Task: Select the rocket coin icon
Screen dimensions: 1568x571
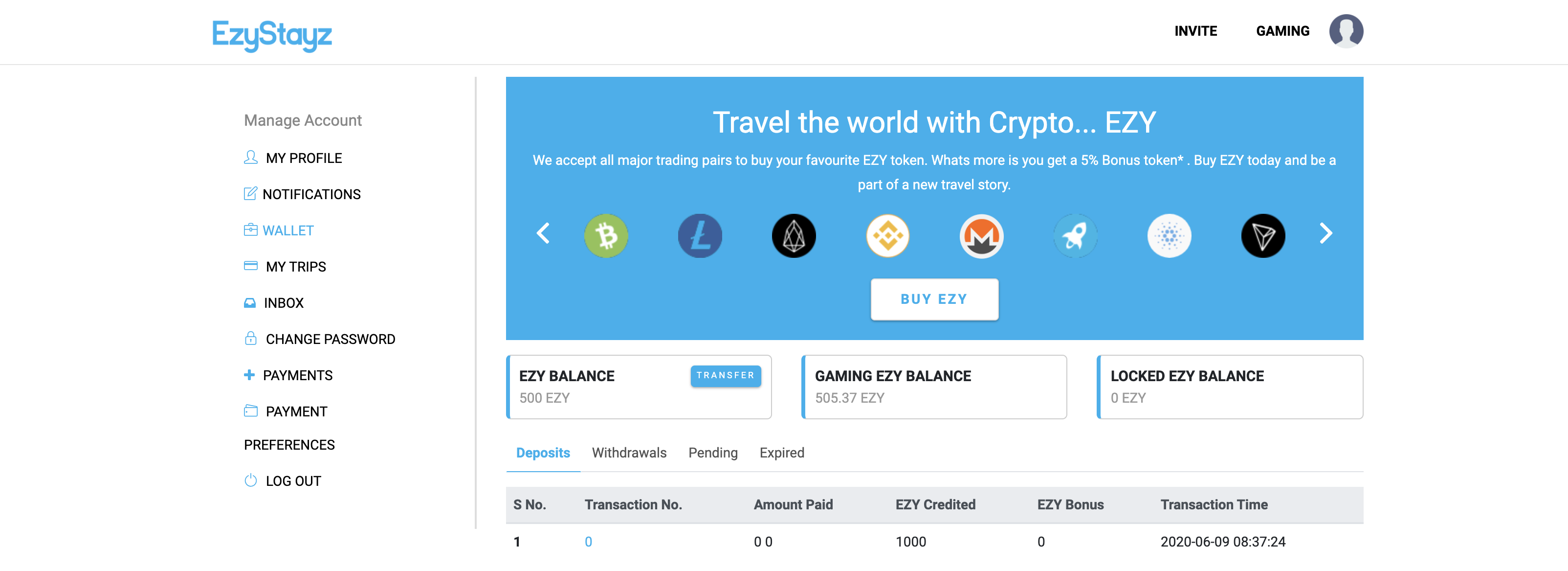Action: [1076, 236]
